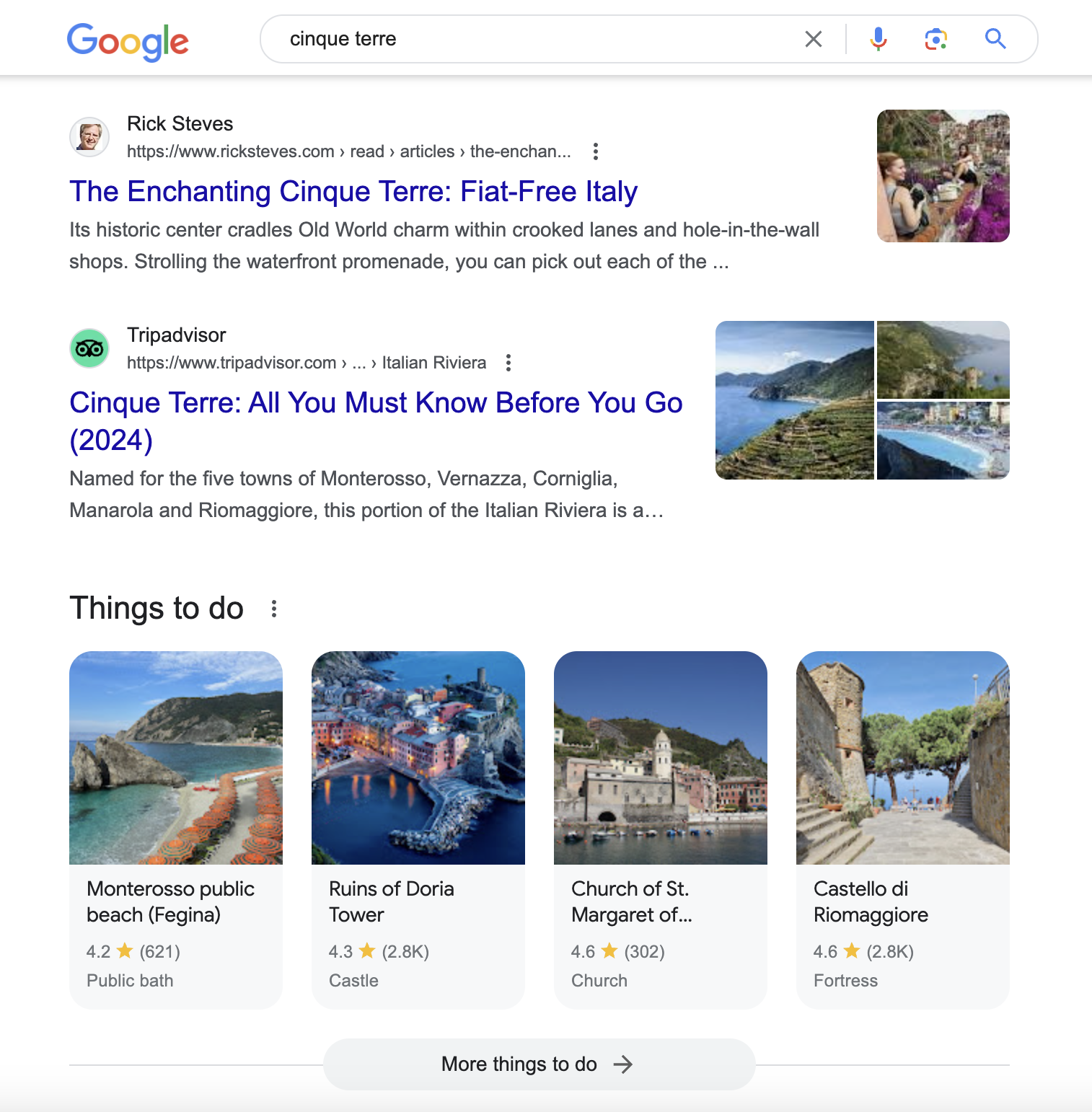This screenshot has height=1112, width=1092.
Task: Open the three-dot menu on the Rick Steves result
Action: (596, 151)
